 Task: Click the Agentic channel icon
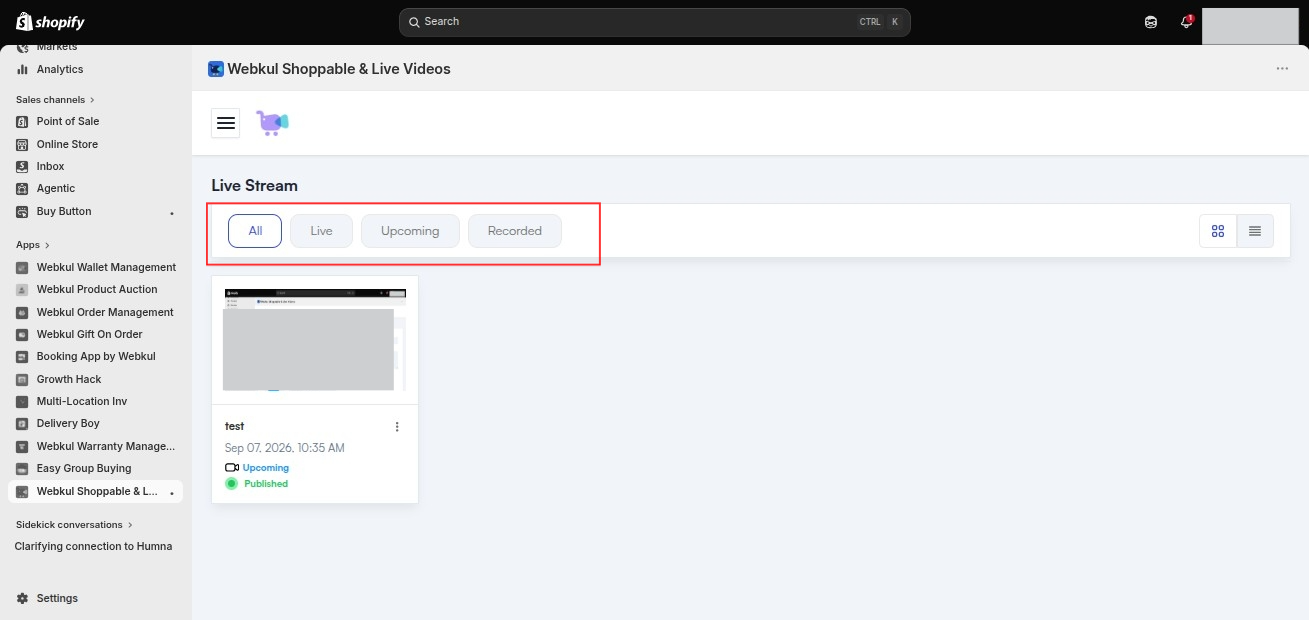22,188
